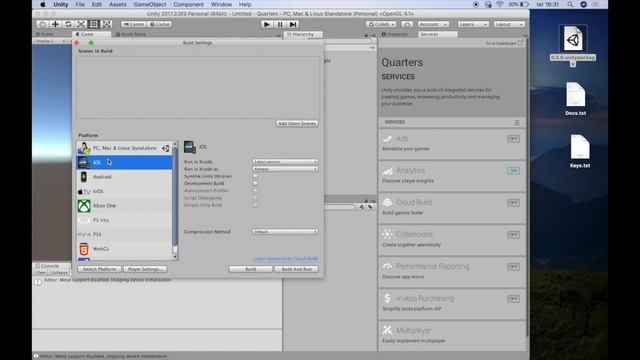Open the GameObject menu

click(x=150, y=4)
